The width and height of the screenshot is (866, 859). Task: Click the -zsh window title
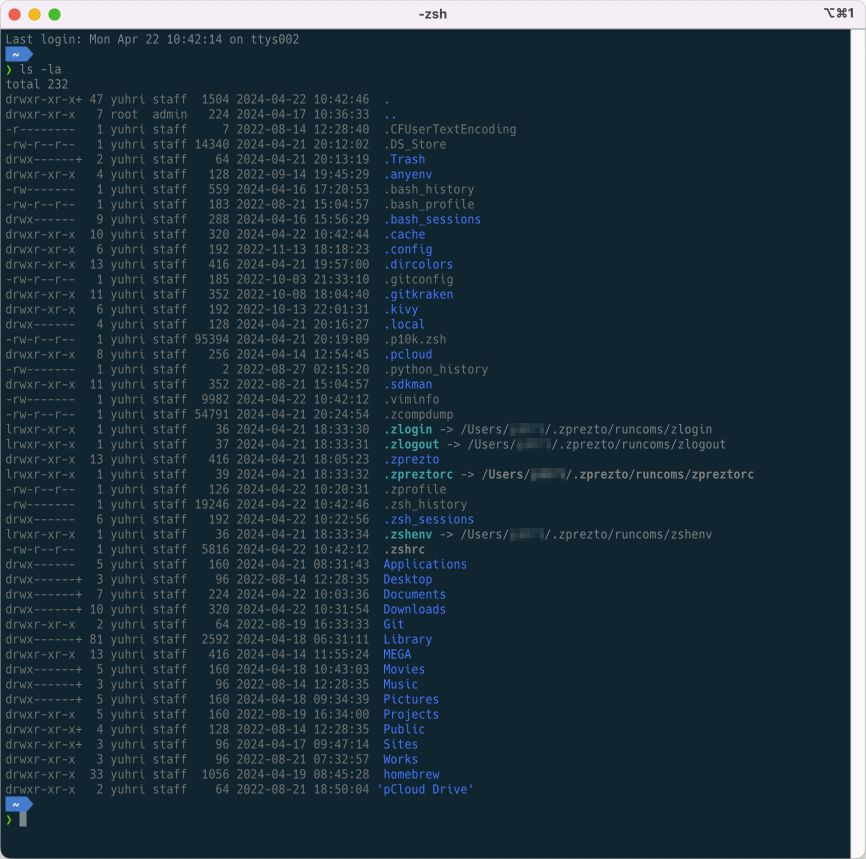click(x=432, y=14)
